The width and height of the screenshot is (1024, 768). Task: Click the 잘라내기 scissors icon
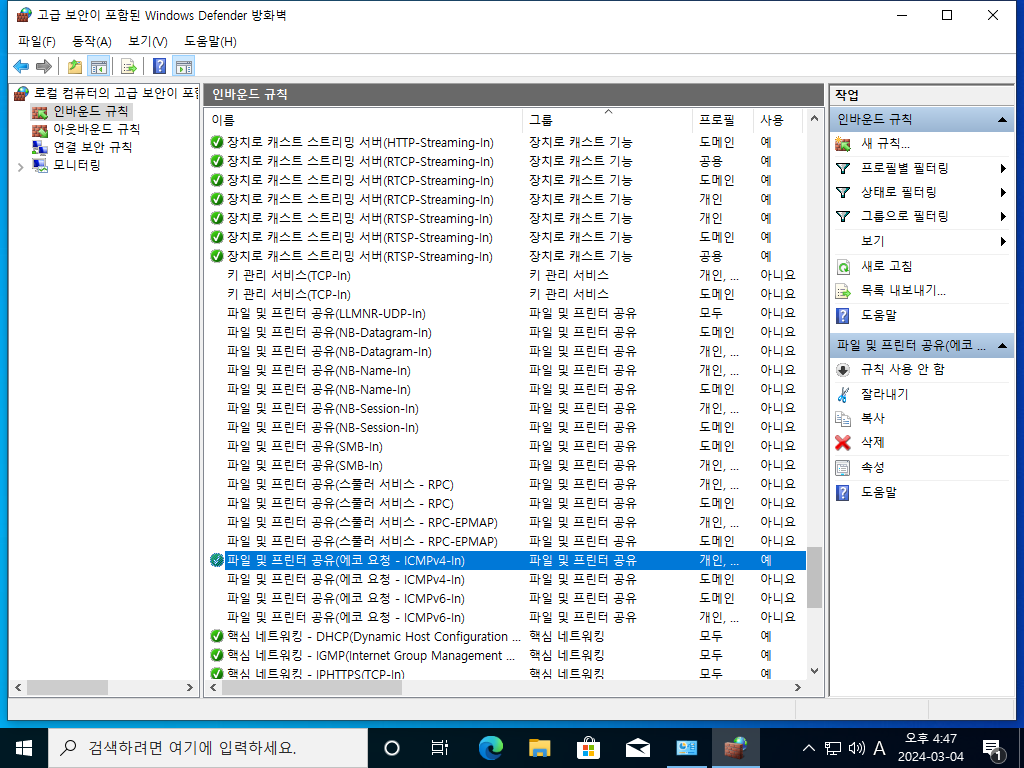(843, 394)
